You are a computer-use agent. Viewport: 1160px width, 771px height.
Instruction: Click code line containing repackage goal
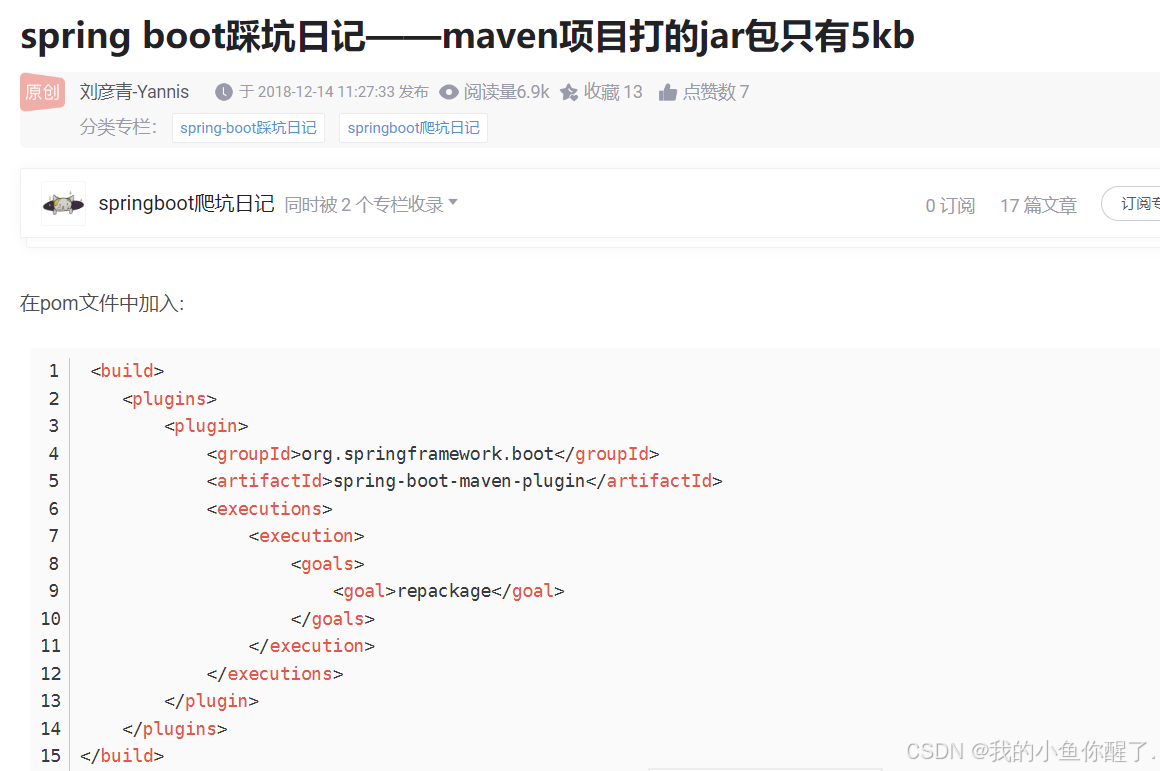click(448, 591)
